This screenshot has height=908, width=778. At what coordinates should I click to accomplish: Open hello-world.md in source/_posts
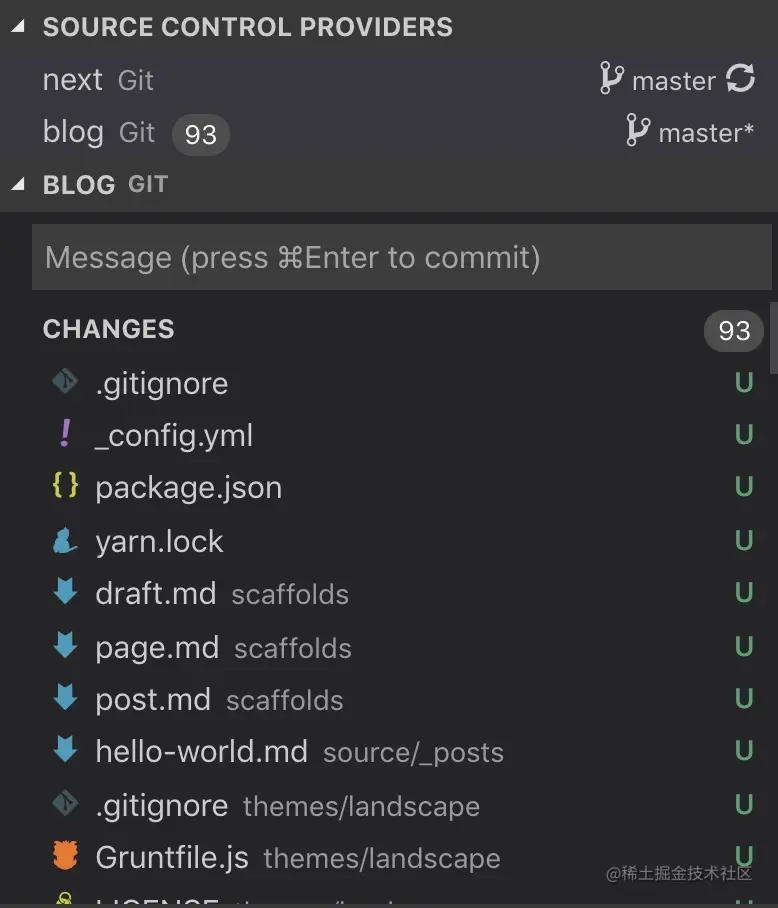pos(201,751)
